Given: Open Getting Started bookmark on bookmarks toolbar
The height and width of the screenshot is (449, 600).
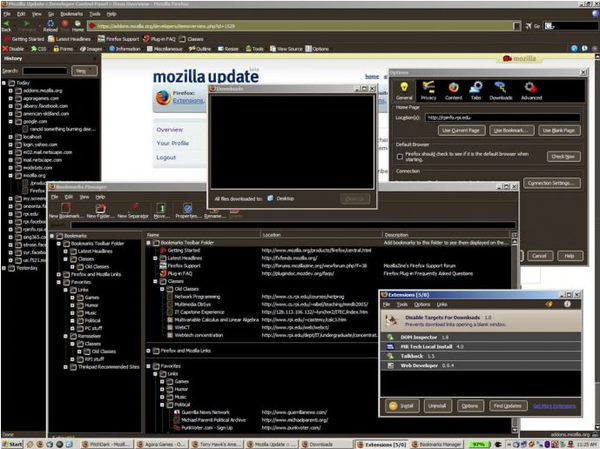Looking at the screenshot, I should 24,39.
